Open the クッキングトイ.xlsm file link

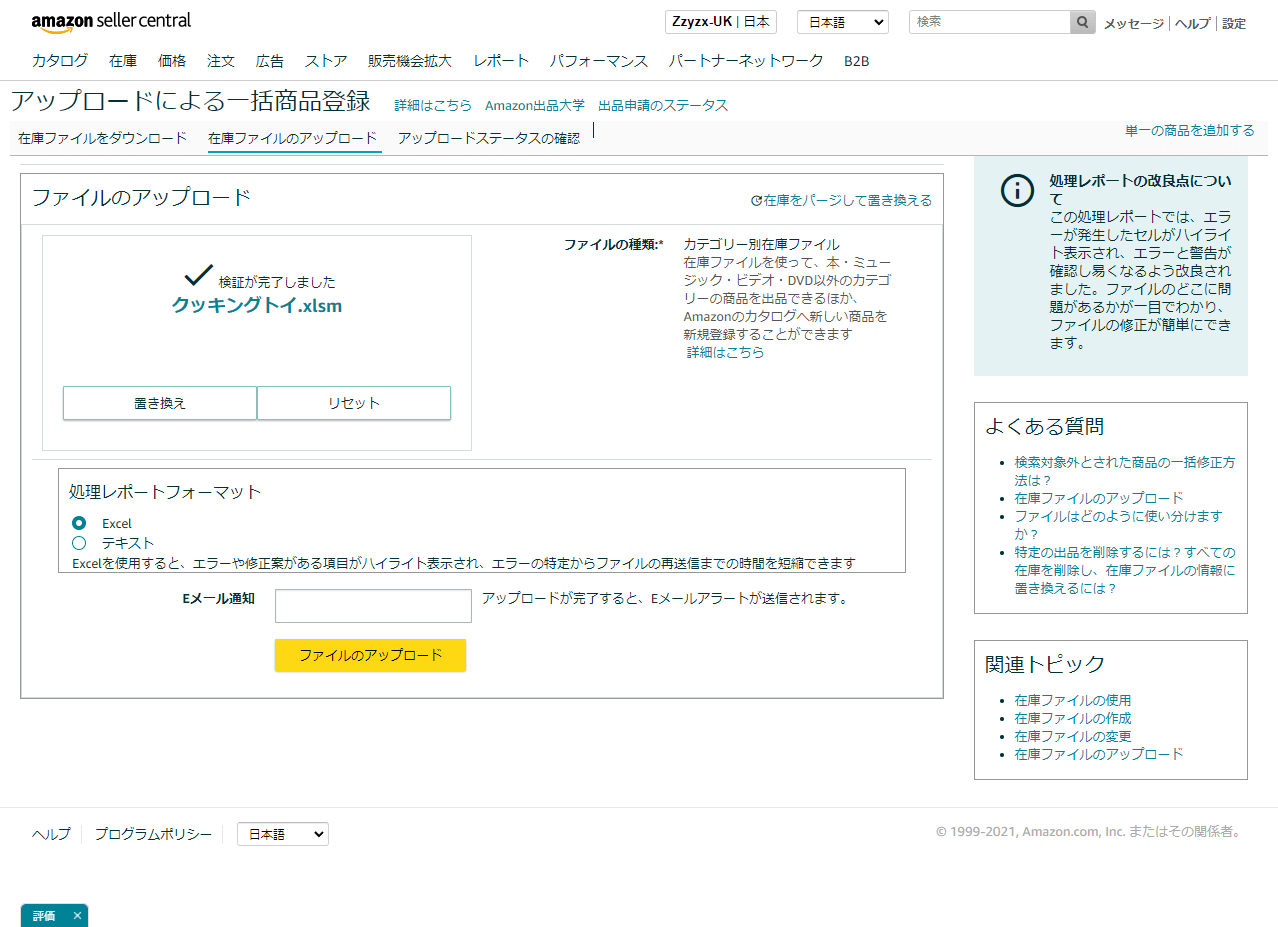tap(257, 306)
